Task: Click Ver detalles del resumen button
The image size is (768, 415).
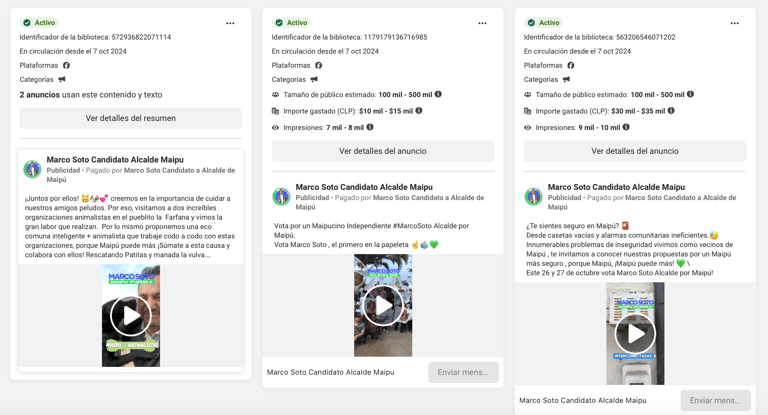Action: [131, 118]
